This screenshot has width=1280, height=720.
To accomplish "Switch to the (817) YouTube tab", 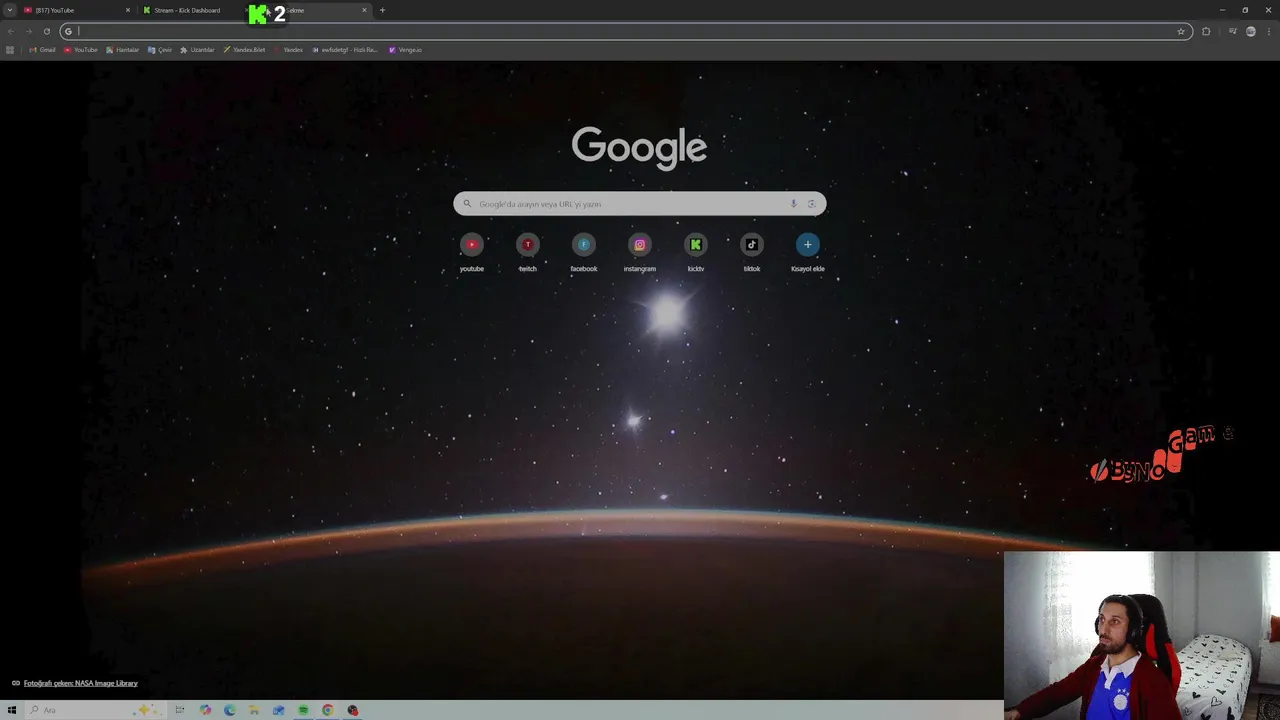I will point(77,10).
